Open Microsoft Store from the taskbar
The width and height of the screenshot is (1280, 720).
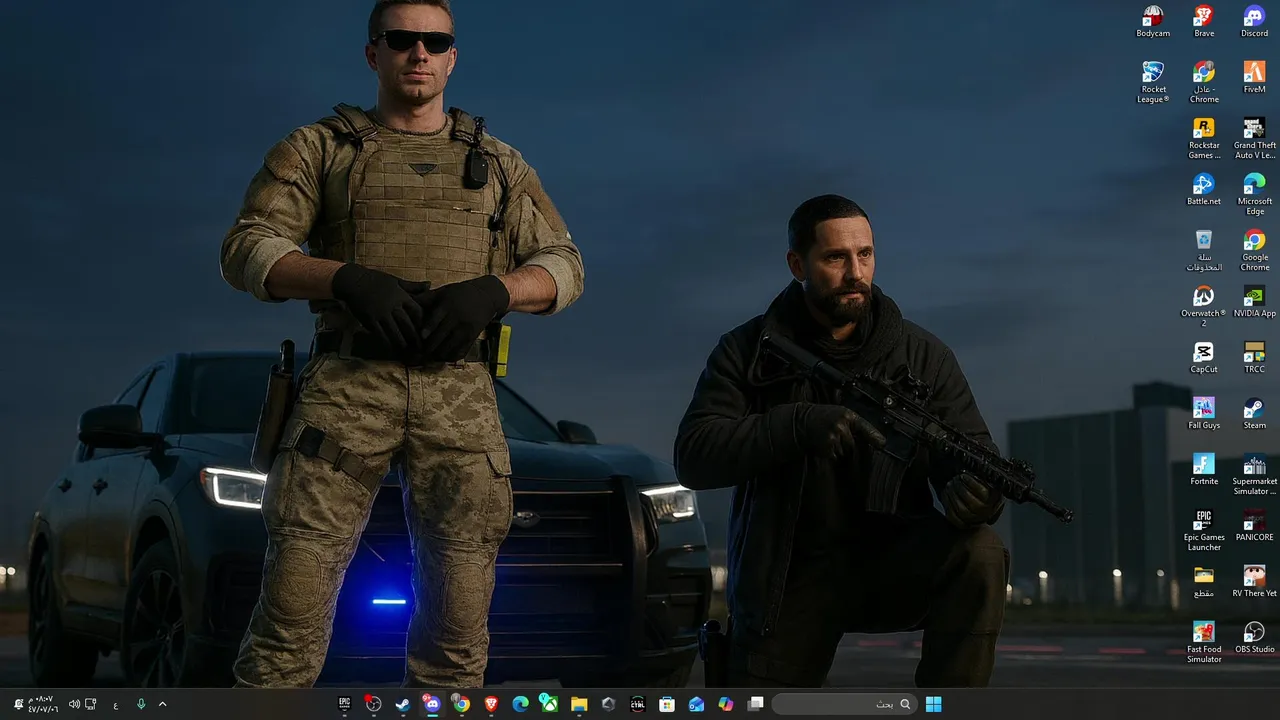tap(667, 704)
